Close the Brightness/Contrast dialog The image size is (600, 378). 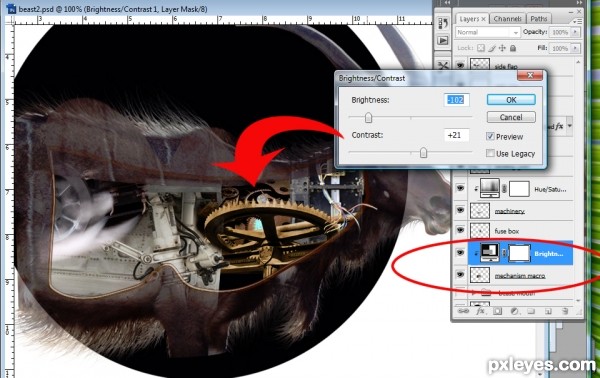pyautogui.click(x=530, y=76)
